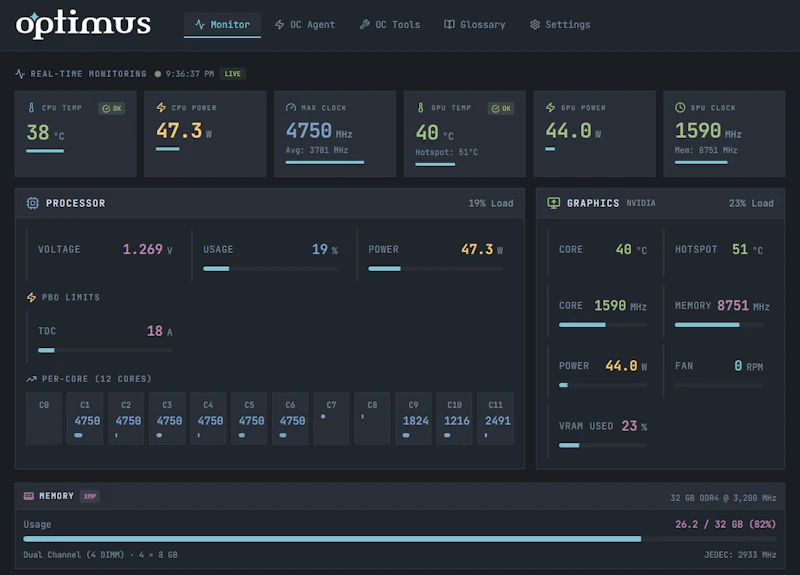The width and height of the screenshot is (800, 575).
Task: Click the memory usage progress bar
Action: (x=399, y=539)
